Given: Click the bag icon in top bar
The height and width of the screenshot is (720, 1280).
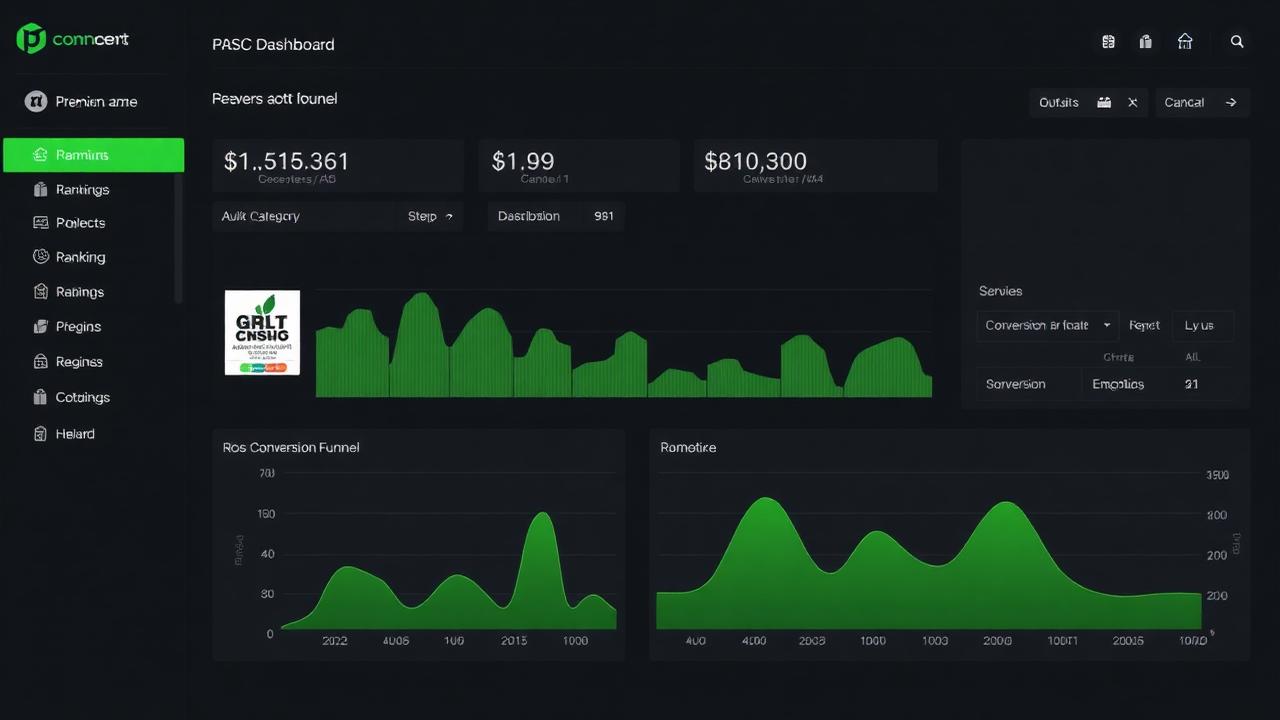Looking at the screenshot, I should point(1146,42).
